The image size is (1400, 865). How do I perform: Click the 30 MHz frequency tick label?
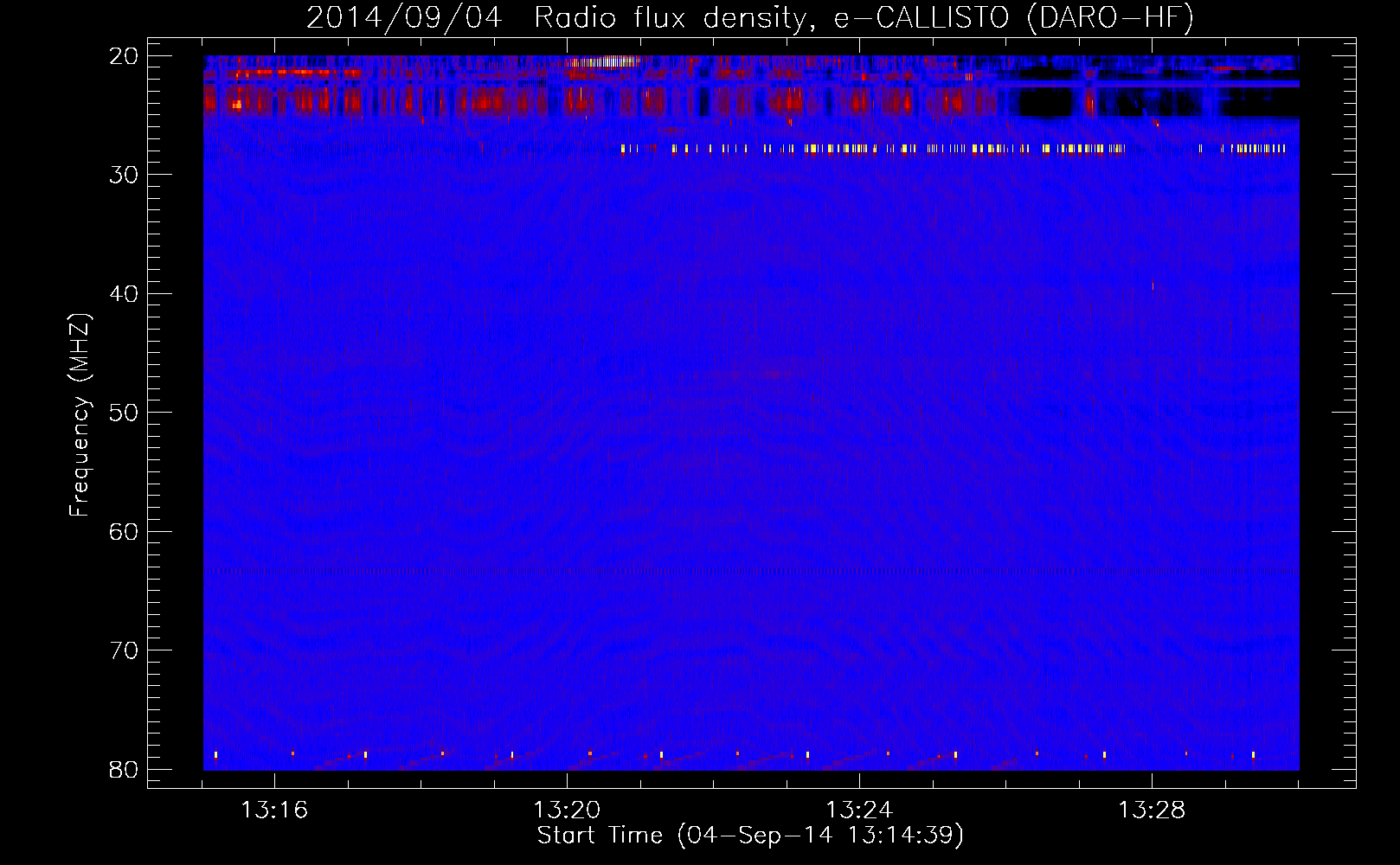coord(125,175)
